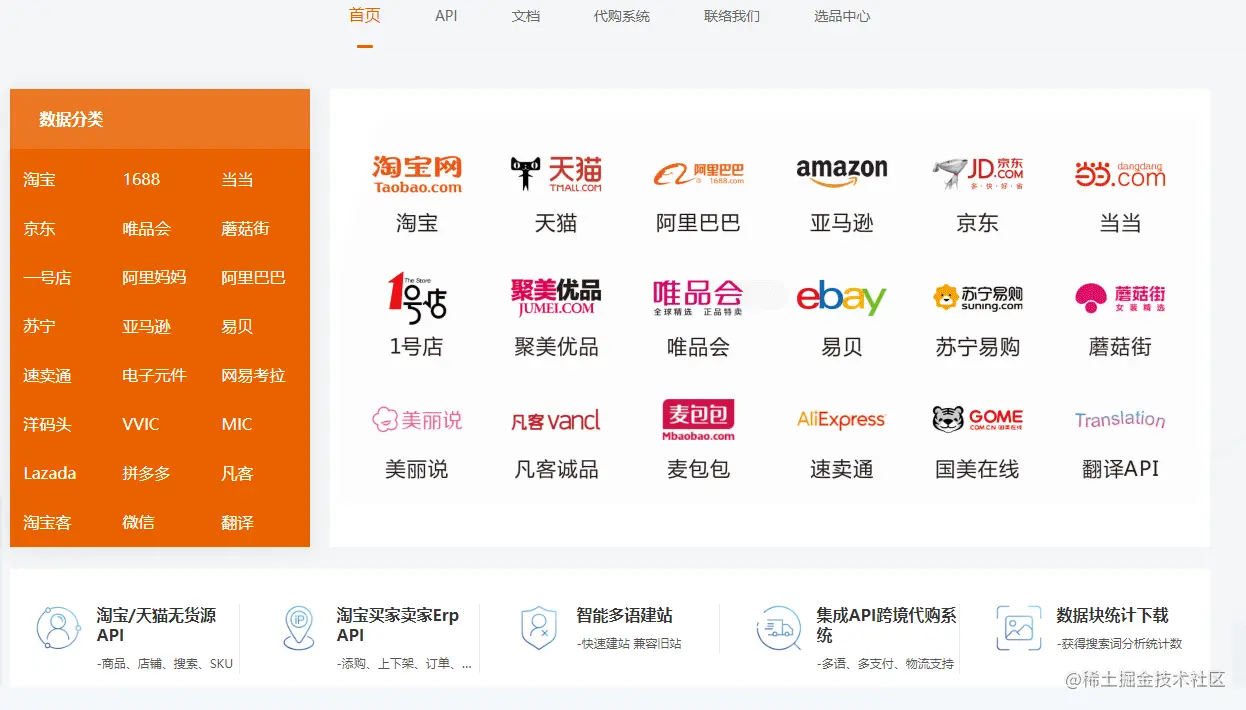Select the shield icon beside 智能多语建站
1246x710 pixels.
click(538, 628)
